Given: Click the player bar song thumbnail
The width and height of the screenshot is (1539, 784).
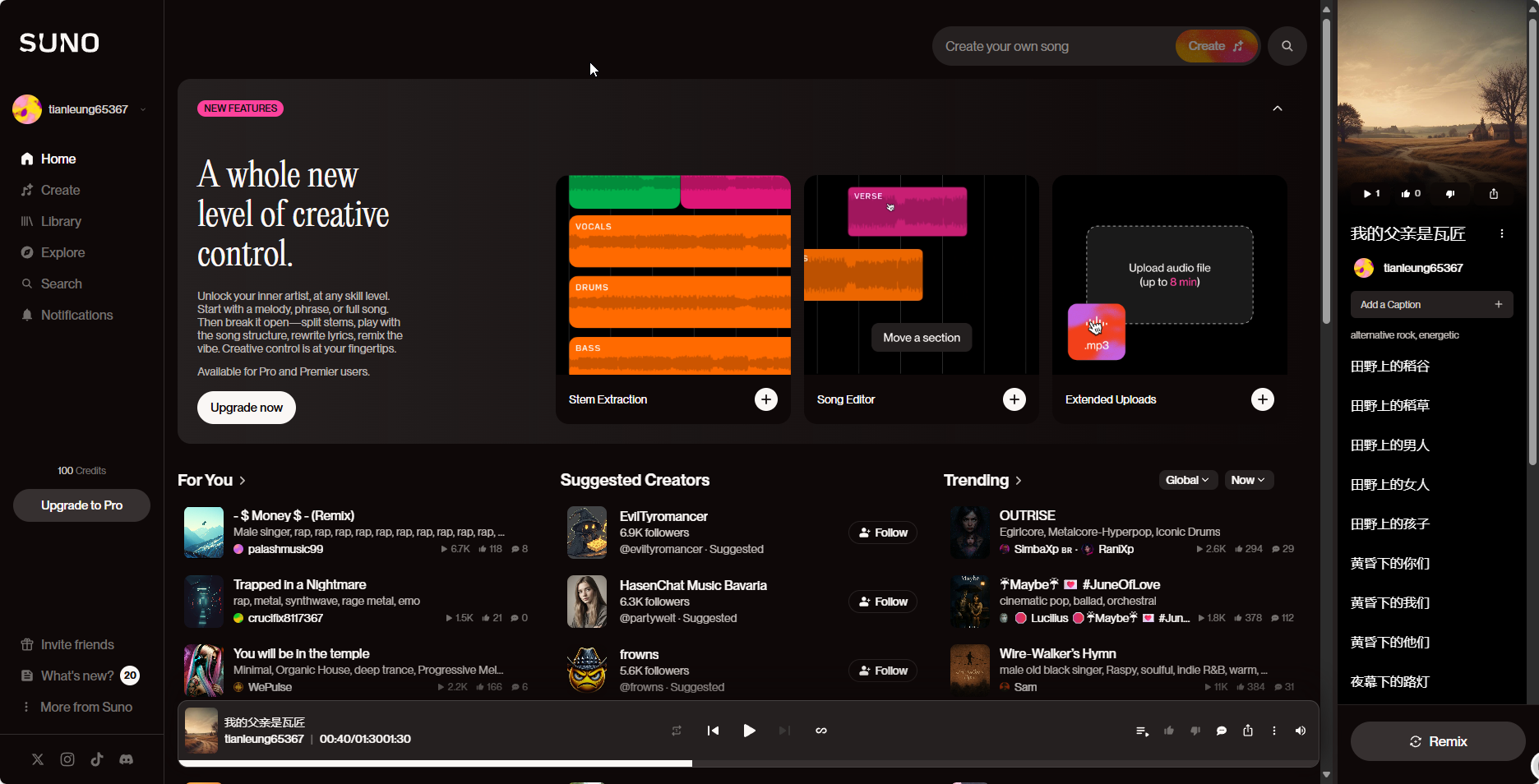Looking at the screenshot, I should tap(201, 731).
